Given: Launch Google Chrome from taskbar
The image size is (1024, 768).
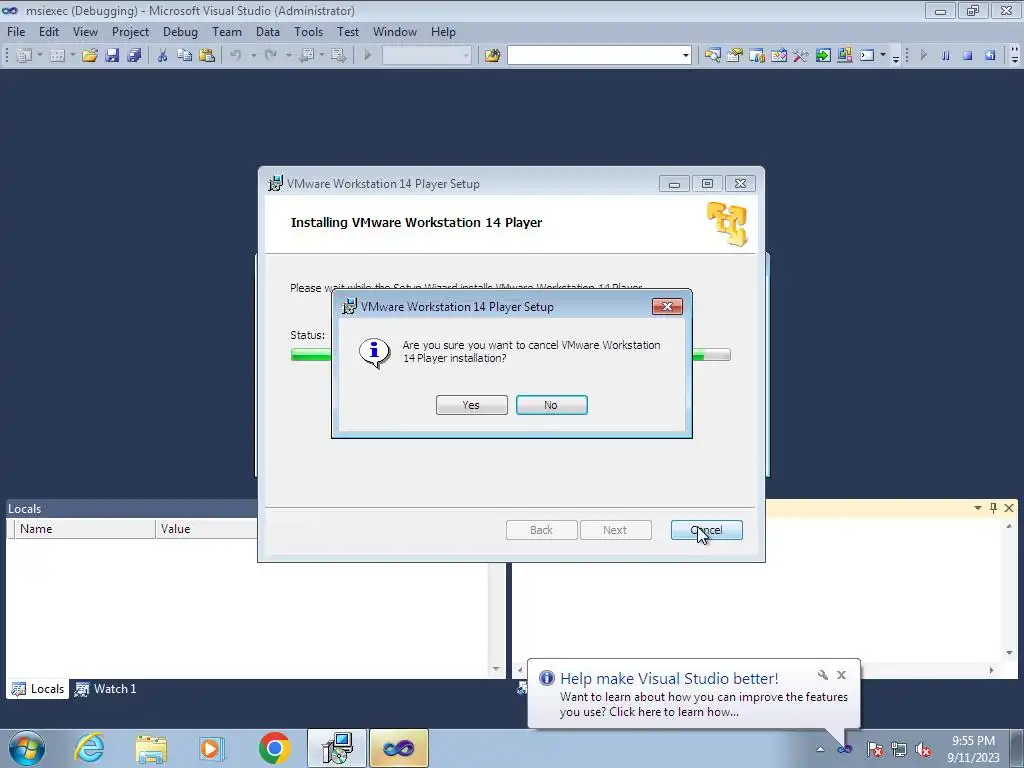Looking at the screenshot, I should click(x=274, y=748).
